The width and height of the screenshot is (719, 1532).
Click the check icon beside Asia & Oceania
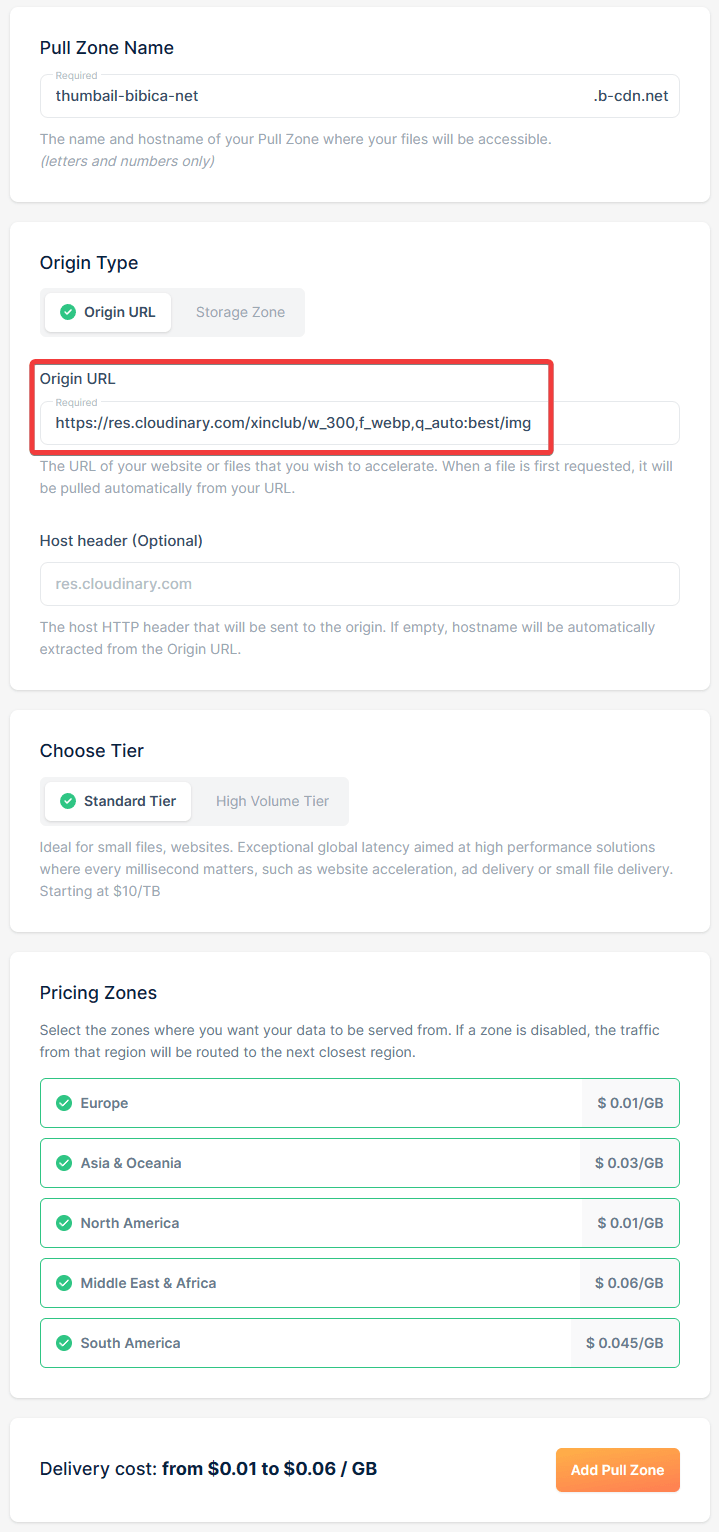click(64, 1163)
